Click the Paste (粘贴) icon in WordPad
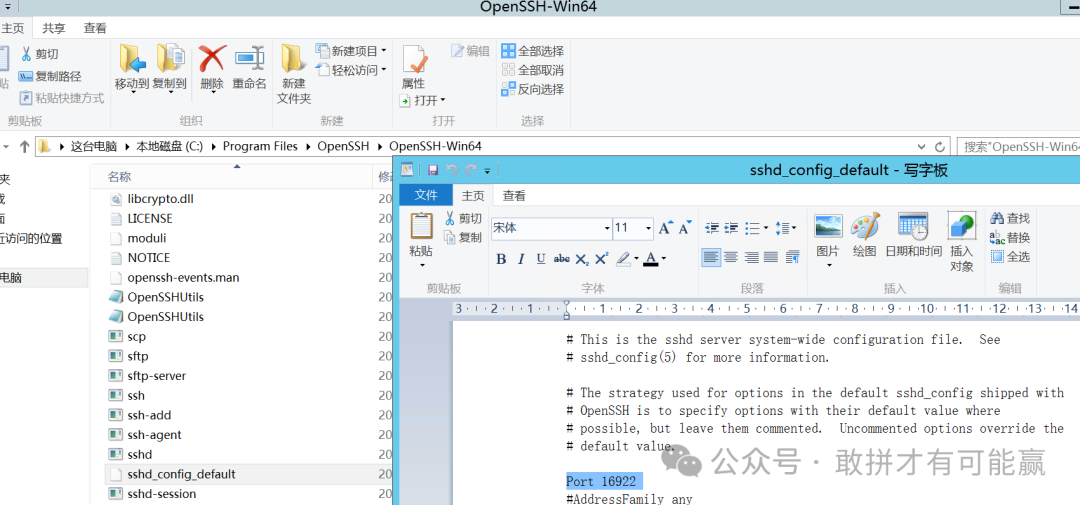1080x505 pixels. click(422, 227)
